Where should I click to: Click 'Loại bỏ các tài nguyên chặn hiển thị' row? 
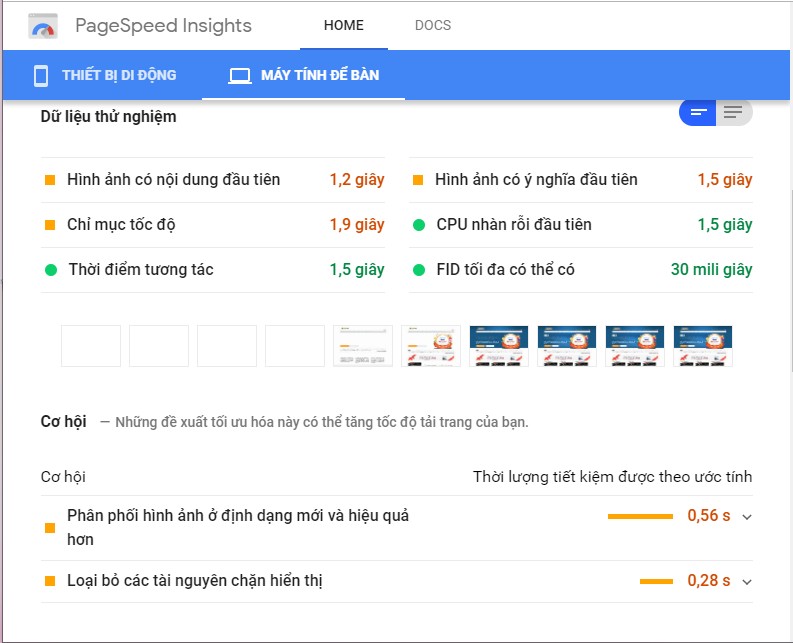[x=396, y=581]
